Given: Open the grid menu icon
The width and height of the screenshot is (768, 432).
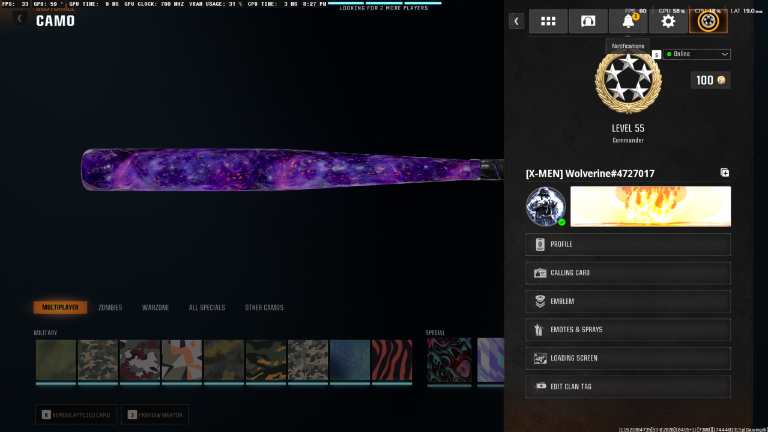Looking at the screenshot, I should [548, 21].
